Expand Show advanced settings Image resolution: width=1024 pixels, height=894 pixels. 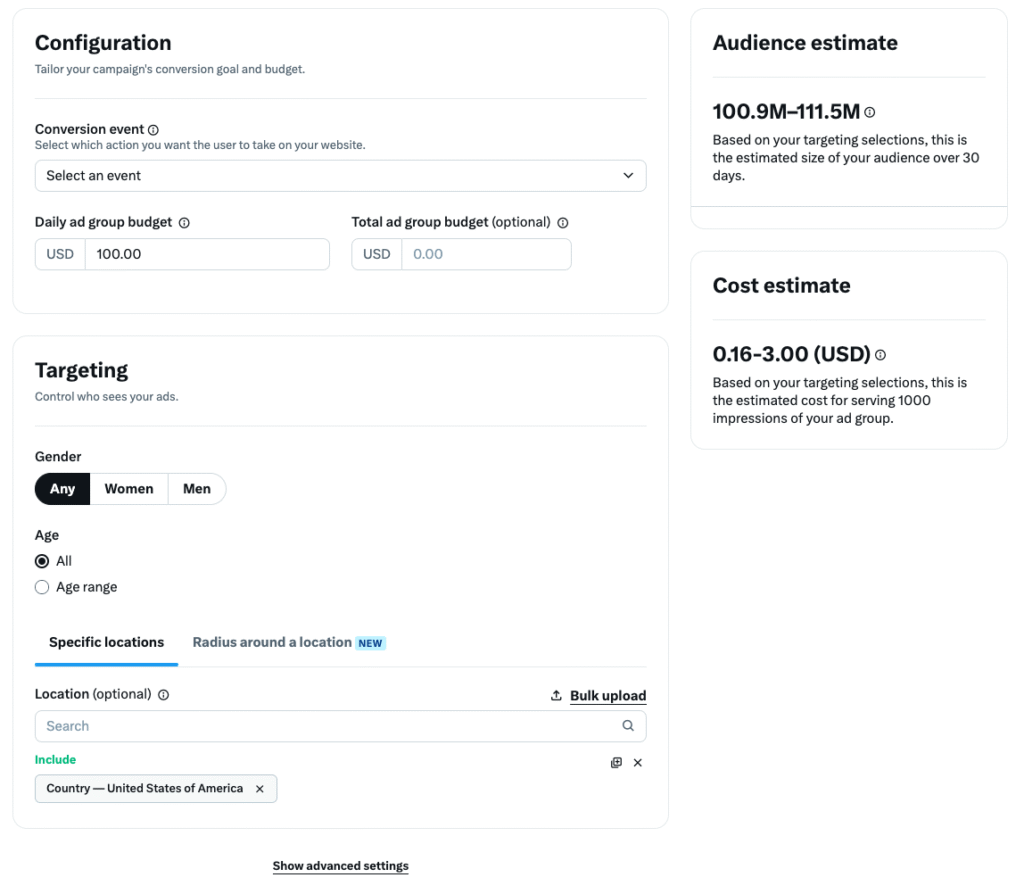tap(340, 866)
